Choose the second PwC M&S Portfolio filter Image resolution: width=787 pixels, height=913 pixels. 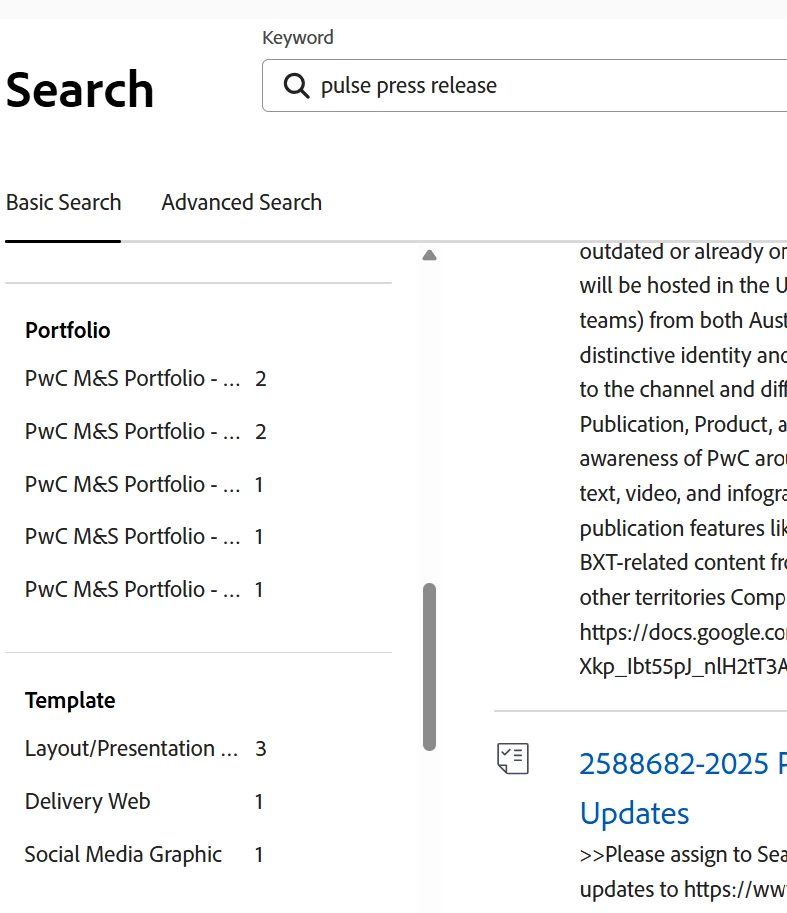(x=132, y=432)
